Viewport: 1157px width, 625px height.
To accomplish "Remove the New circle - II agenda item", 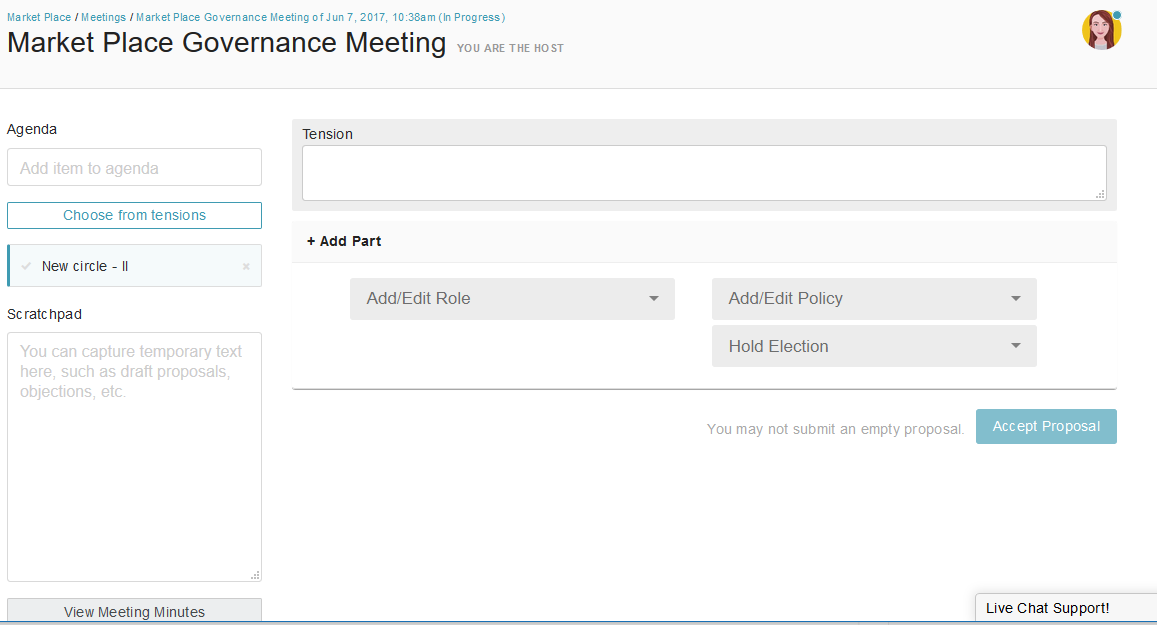I will [x=246, y=267].
